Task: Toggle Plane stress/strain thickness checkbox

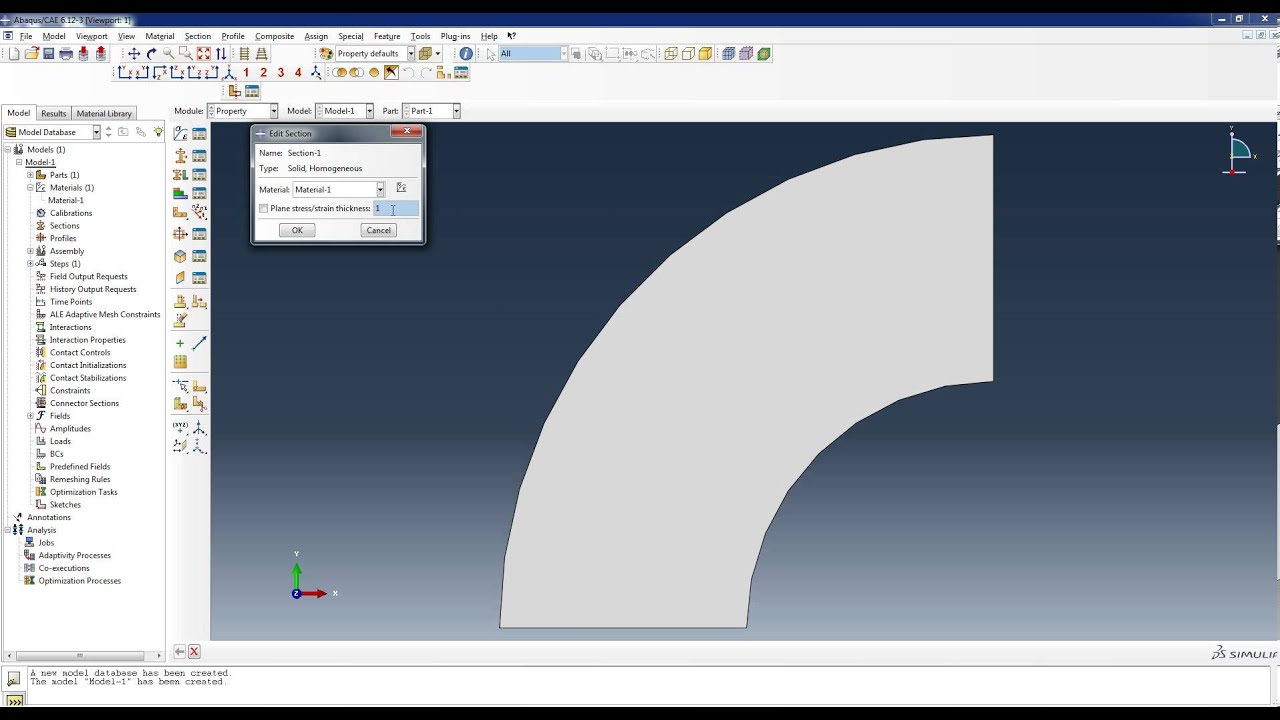Action: [264, 209]
